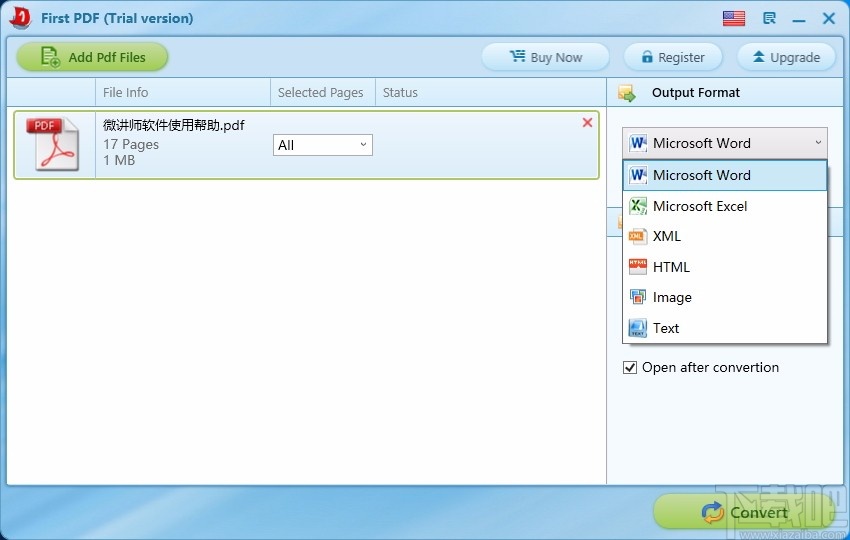The width and height of the screenshot is (850, 540).
Task: Click the 17 Pages file info text
Action: pos(131,144)
